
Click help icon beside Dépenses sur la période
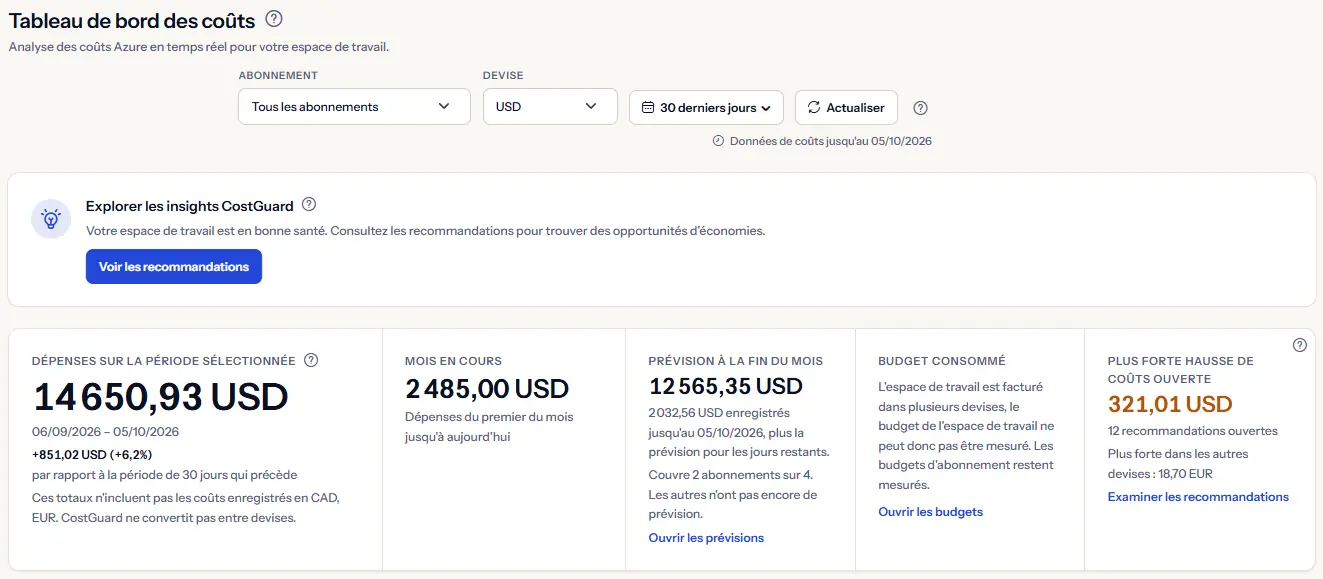tap(311, 360)
